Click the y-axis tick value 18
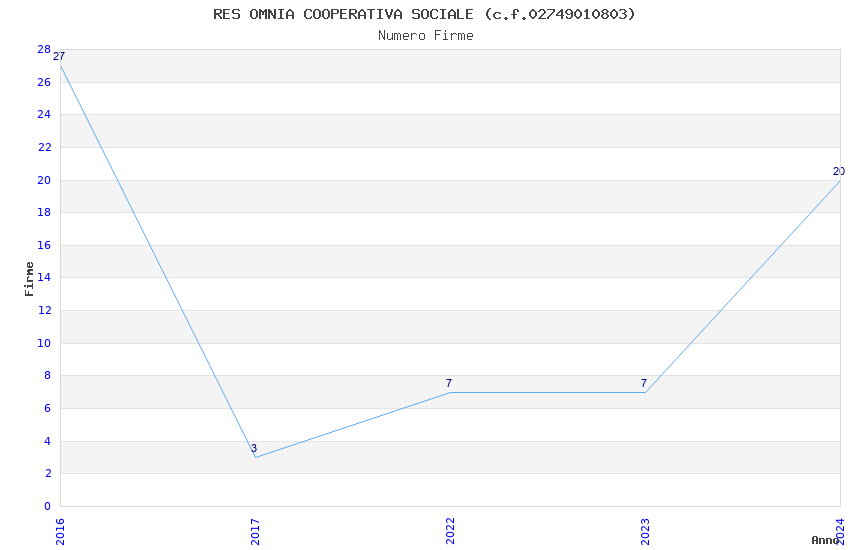 44,212
